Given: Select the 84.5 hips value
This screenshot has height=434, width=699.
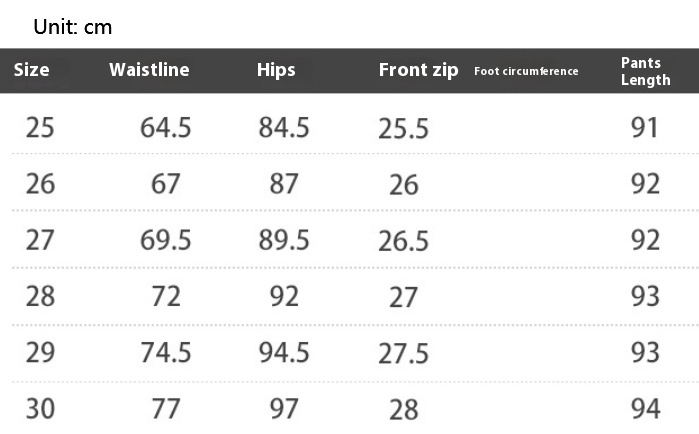Looking at the screenshot, I should [x=284, y=127].
